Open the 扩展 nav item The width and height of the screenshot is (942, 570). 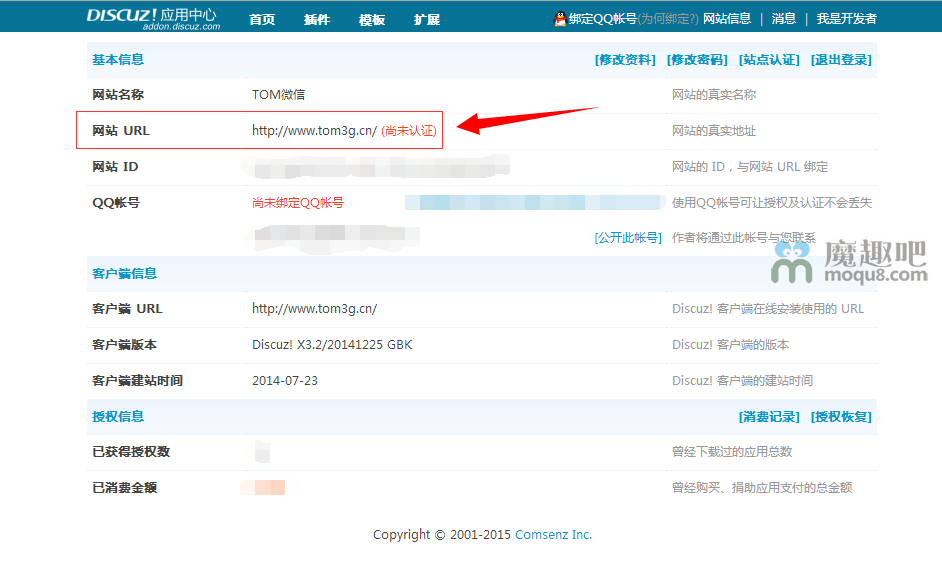427,20
